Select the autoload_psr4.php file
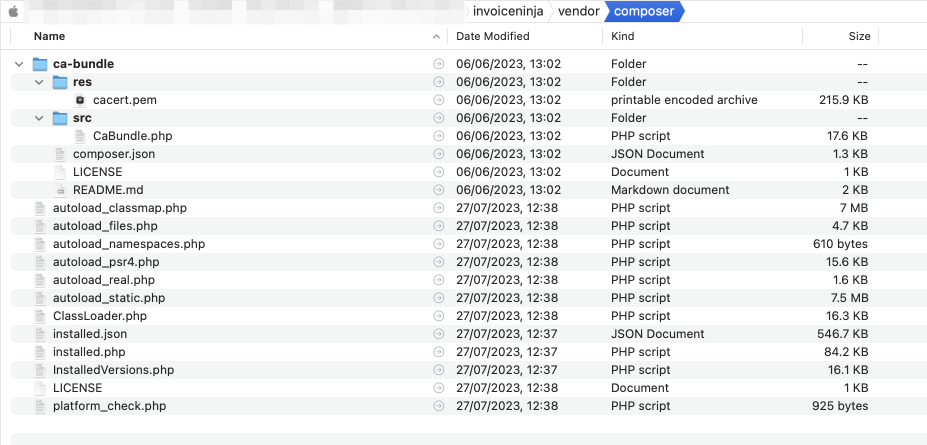Image resolution: width=927 pixels, height=445 pixels. 106,262
